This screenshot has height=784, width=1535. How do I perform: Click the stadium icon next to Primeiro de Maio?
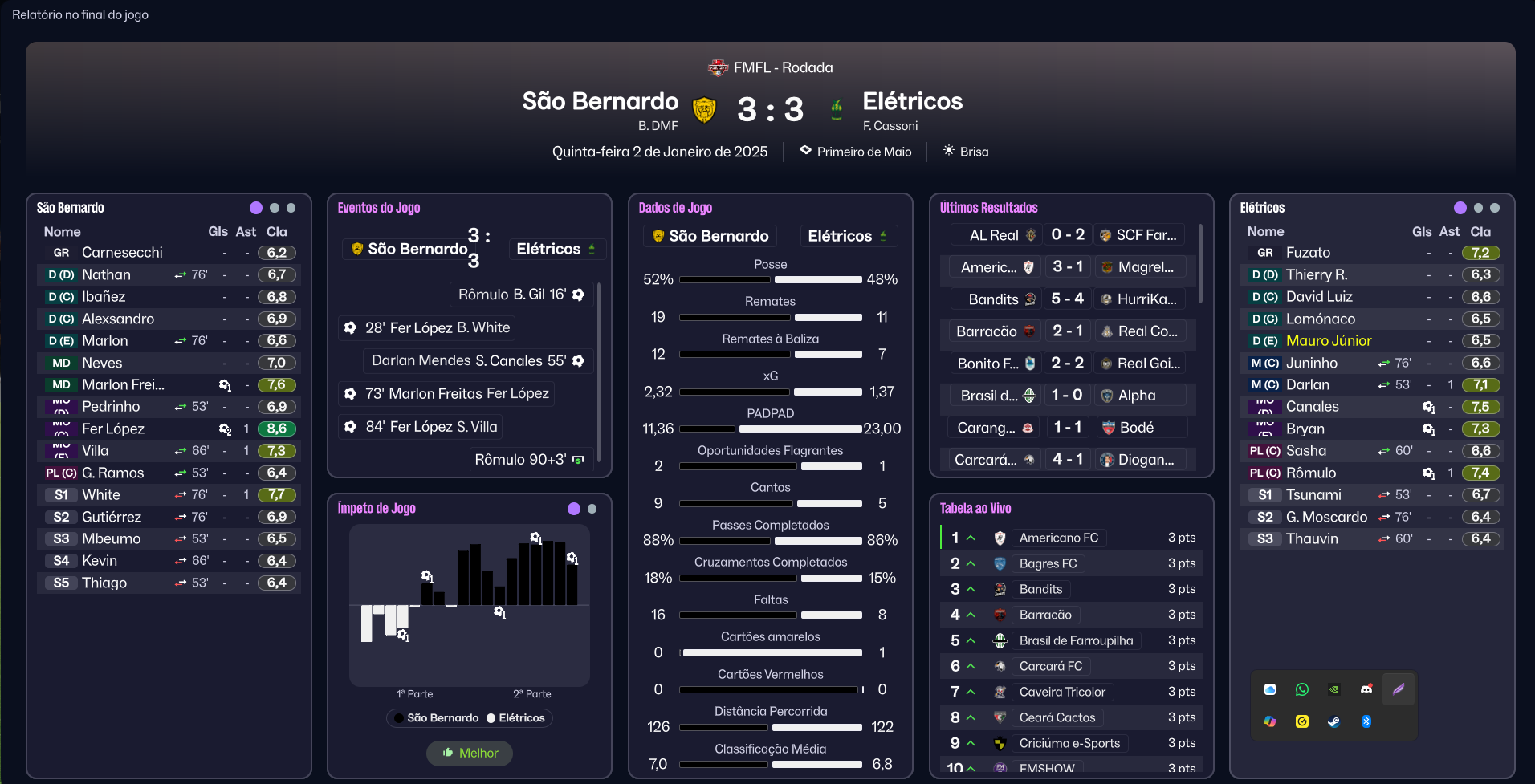click(x=805, y=151)
